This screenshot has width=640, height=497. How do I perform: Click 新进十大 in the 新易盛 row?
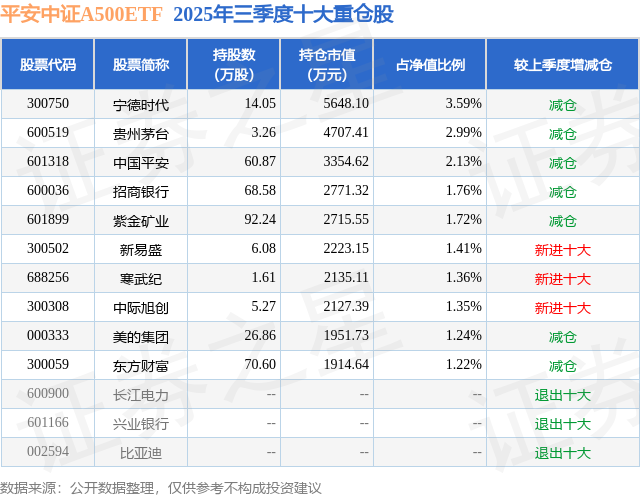pos(563,250)
